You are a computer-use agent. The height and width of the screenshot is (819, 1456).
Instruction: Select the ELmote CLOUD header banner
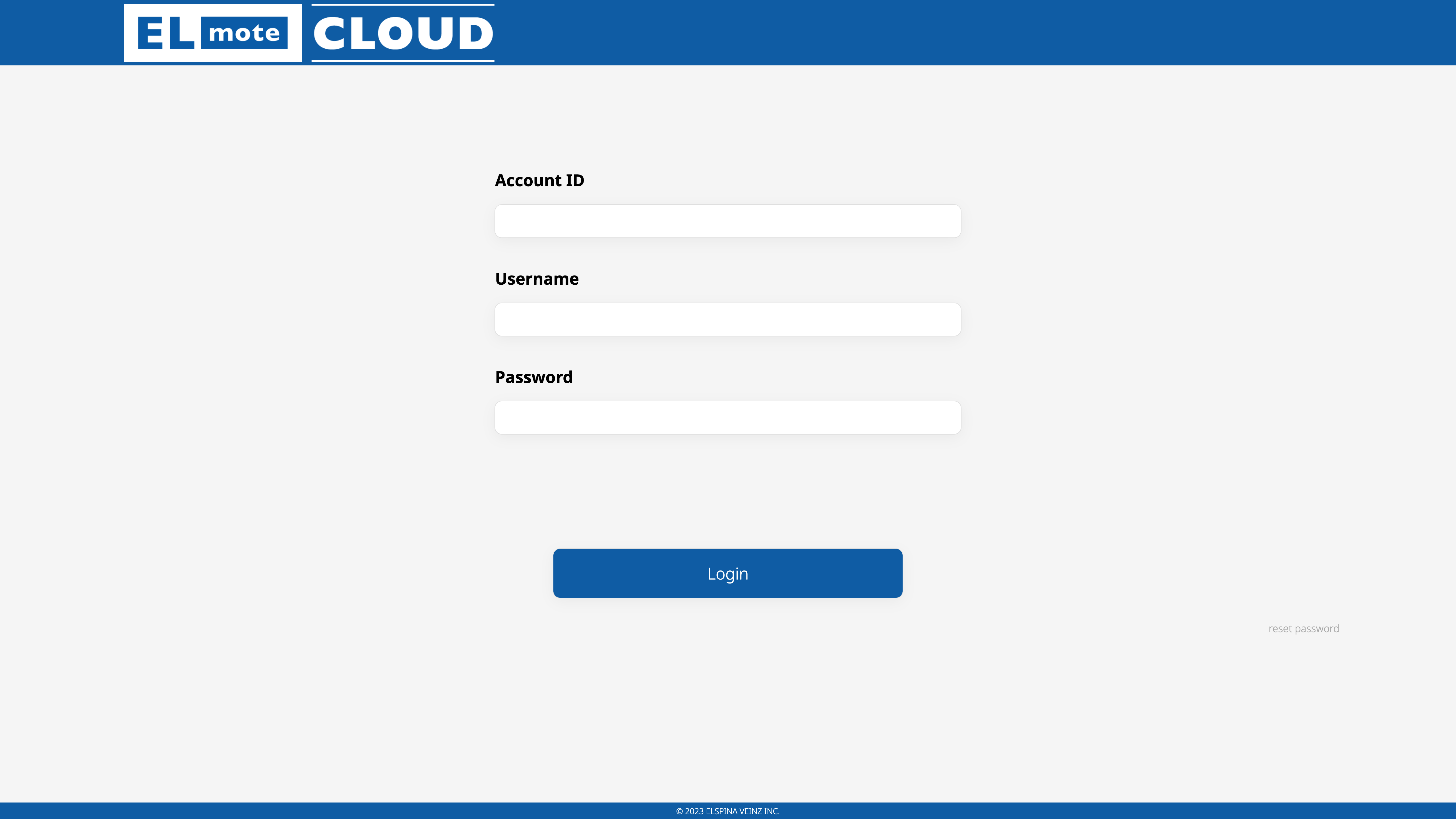[x=309, y=32]
